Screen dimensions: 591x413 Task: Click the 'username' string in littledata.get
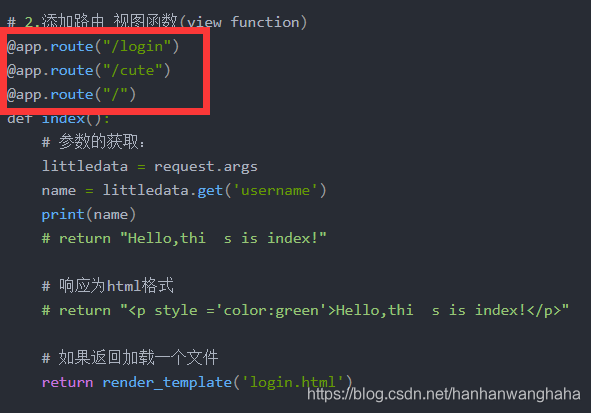click(276, 190)
